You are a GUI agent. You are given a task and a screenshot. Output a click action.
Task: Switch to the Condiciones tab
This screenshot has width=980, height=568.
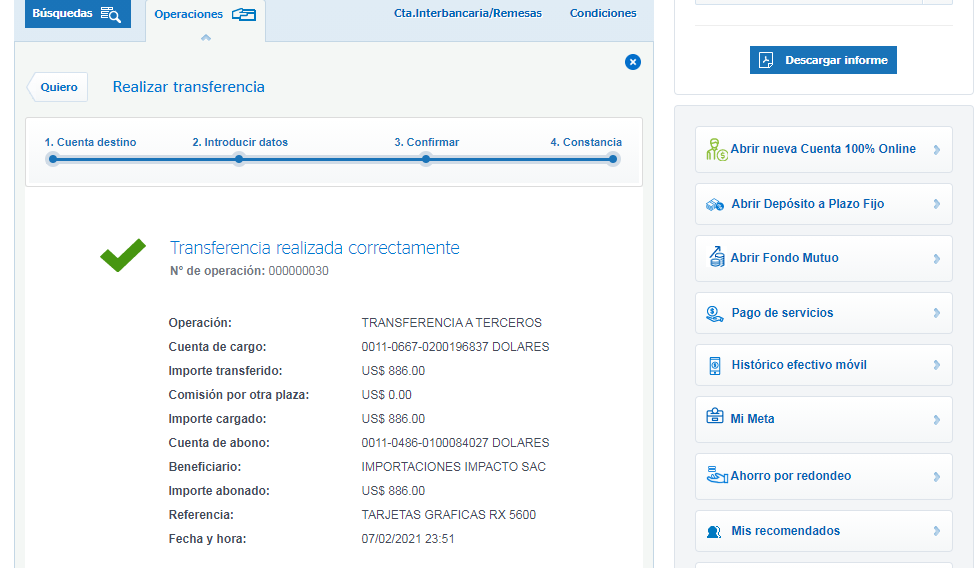tap(603, 14)
